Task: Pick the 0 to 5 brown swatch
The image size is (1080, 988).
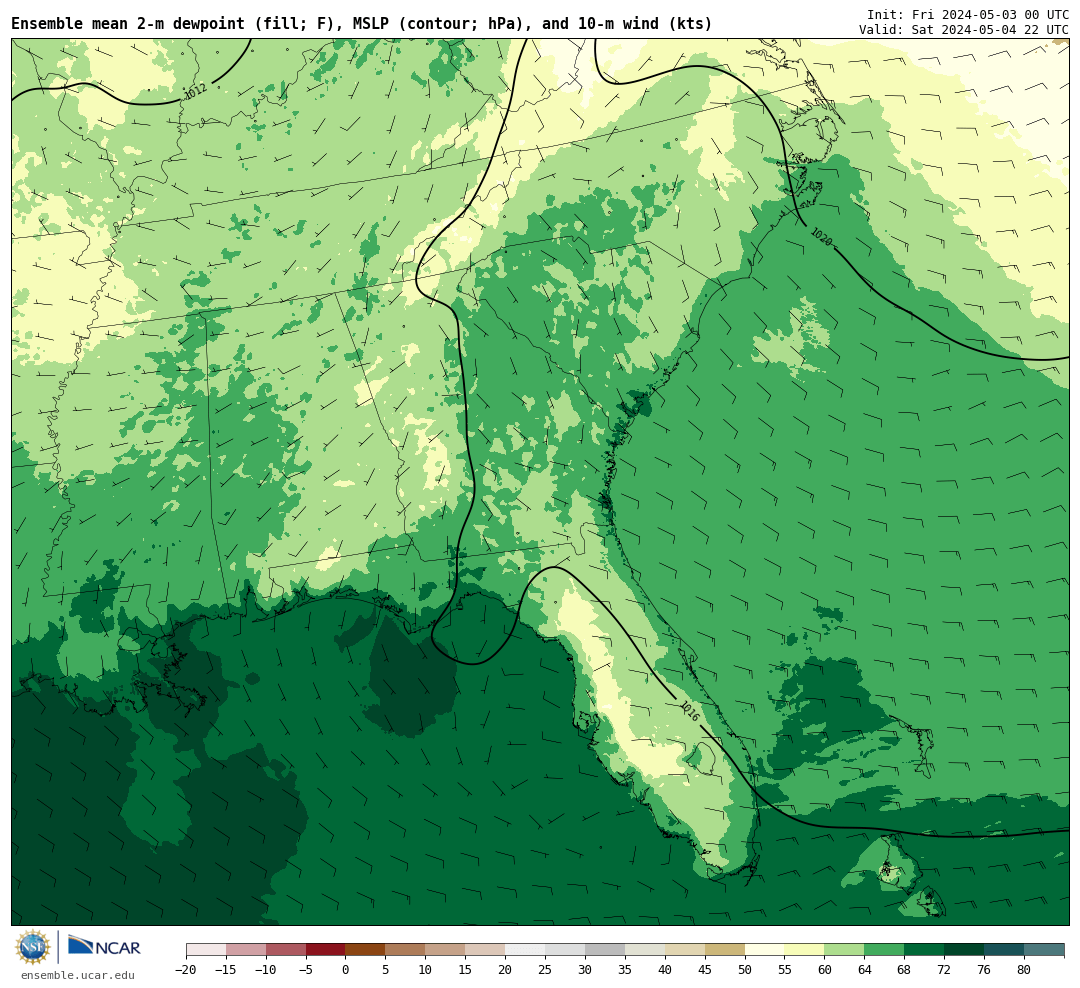Action: (366, 950)
